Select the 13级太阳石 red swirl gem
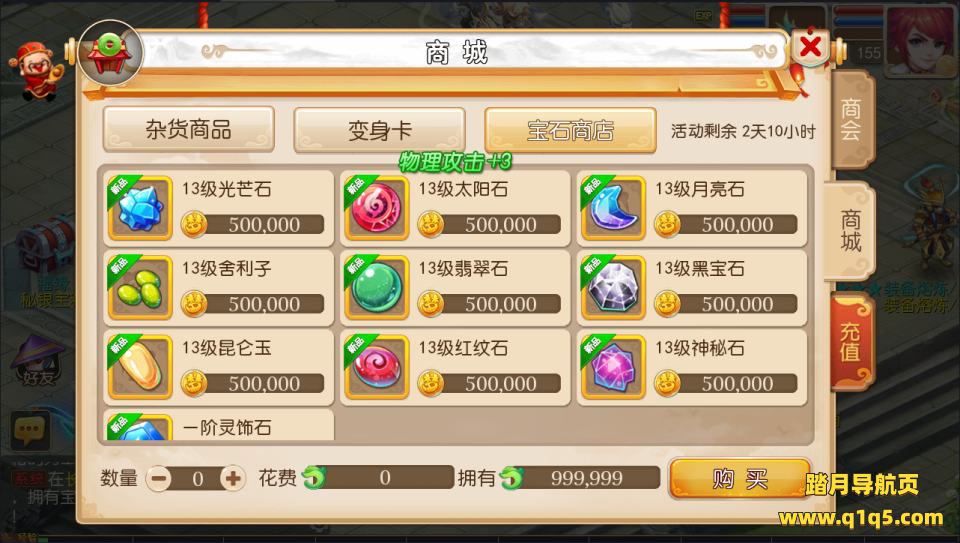960x543 pixels. (x=377, y=208)
